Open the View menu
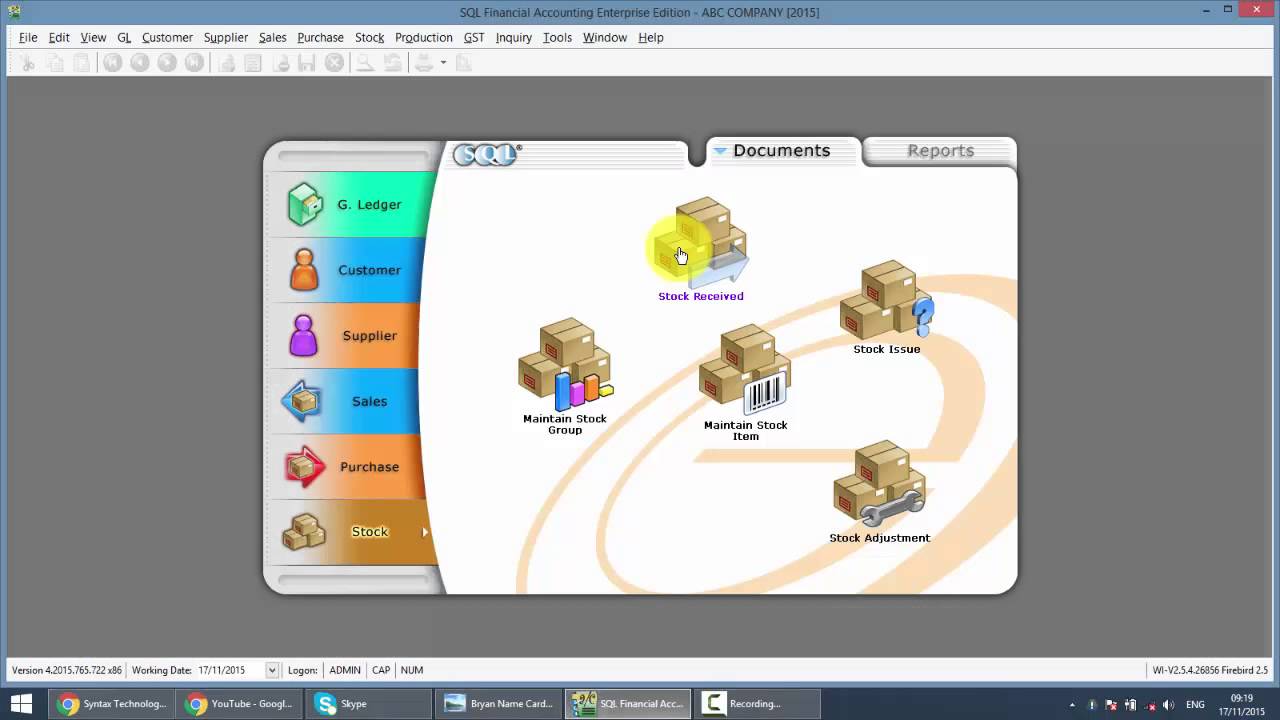The width and height of the screenshot is (1280, 720). (93, 37)
